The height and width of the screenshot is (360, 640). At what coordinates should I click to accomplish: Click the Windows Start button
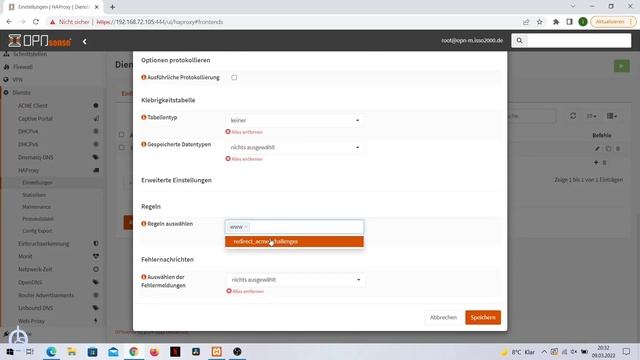click(10, 351)
